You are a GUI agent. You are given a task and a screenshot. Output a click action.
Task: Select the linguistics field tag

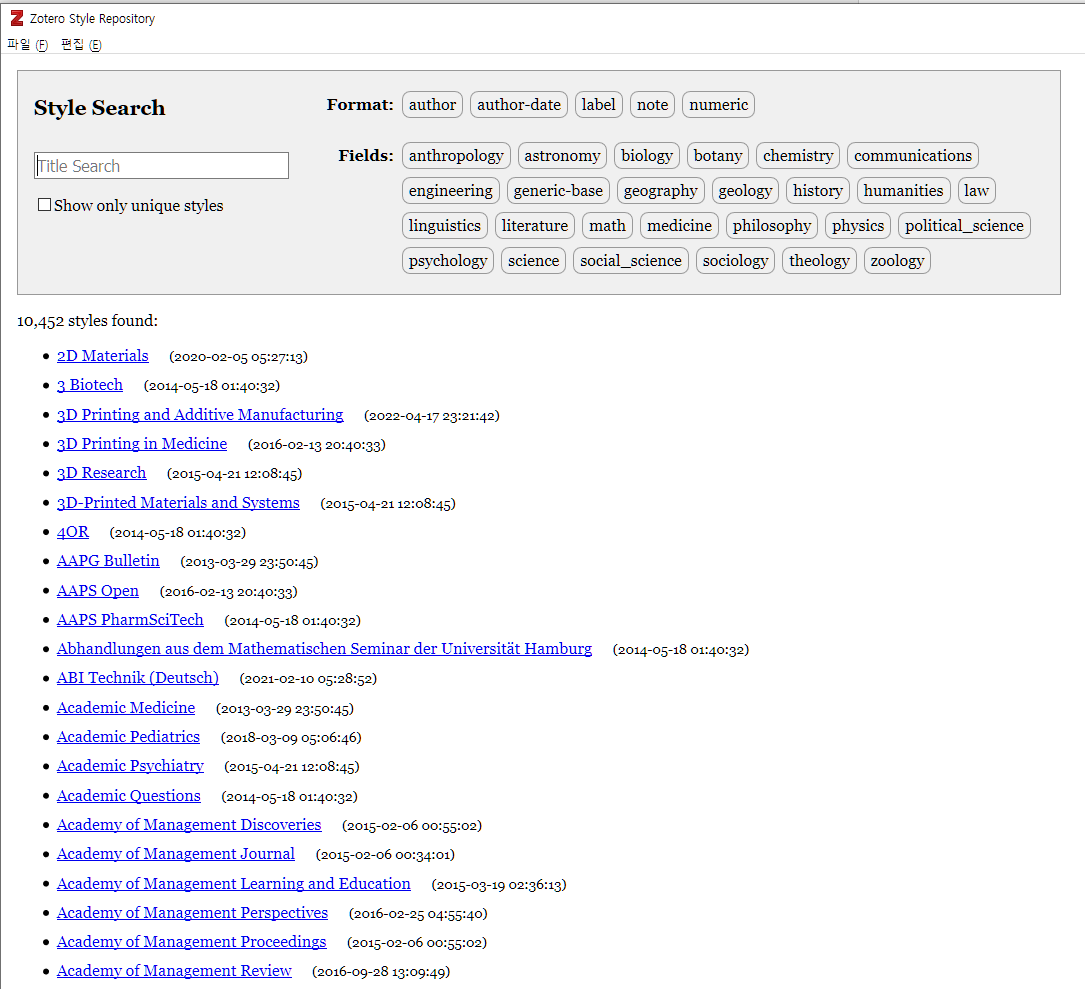444,226
